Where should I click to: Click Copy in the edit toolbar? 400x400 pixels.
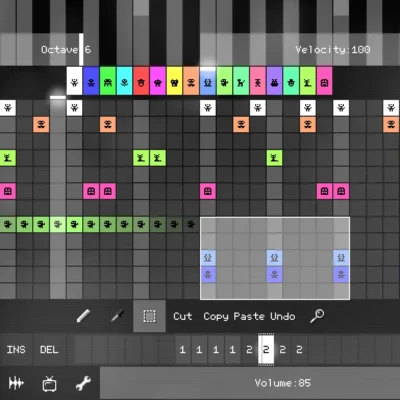tap(216, 316)
